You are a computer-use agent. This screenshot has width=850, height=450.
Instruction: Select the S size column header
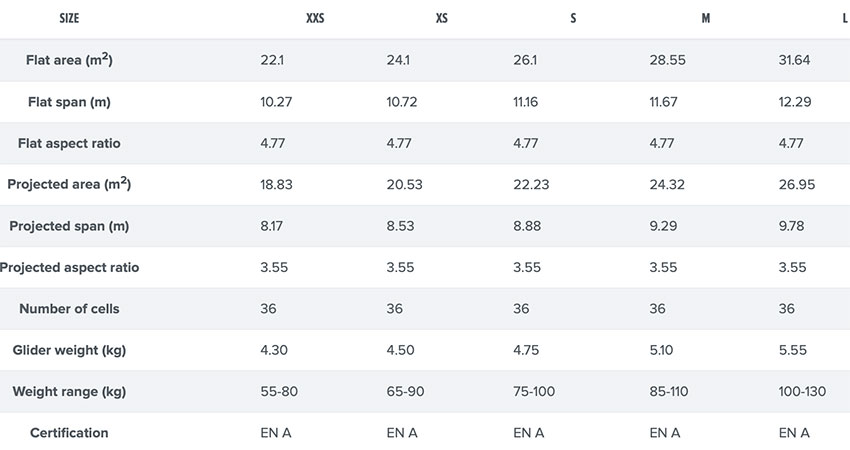[x=573, y=18]
